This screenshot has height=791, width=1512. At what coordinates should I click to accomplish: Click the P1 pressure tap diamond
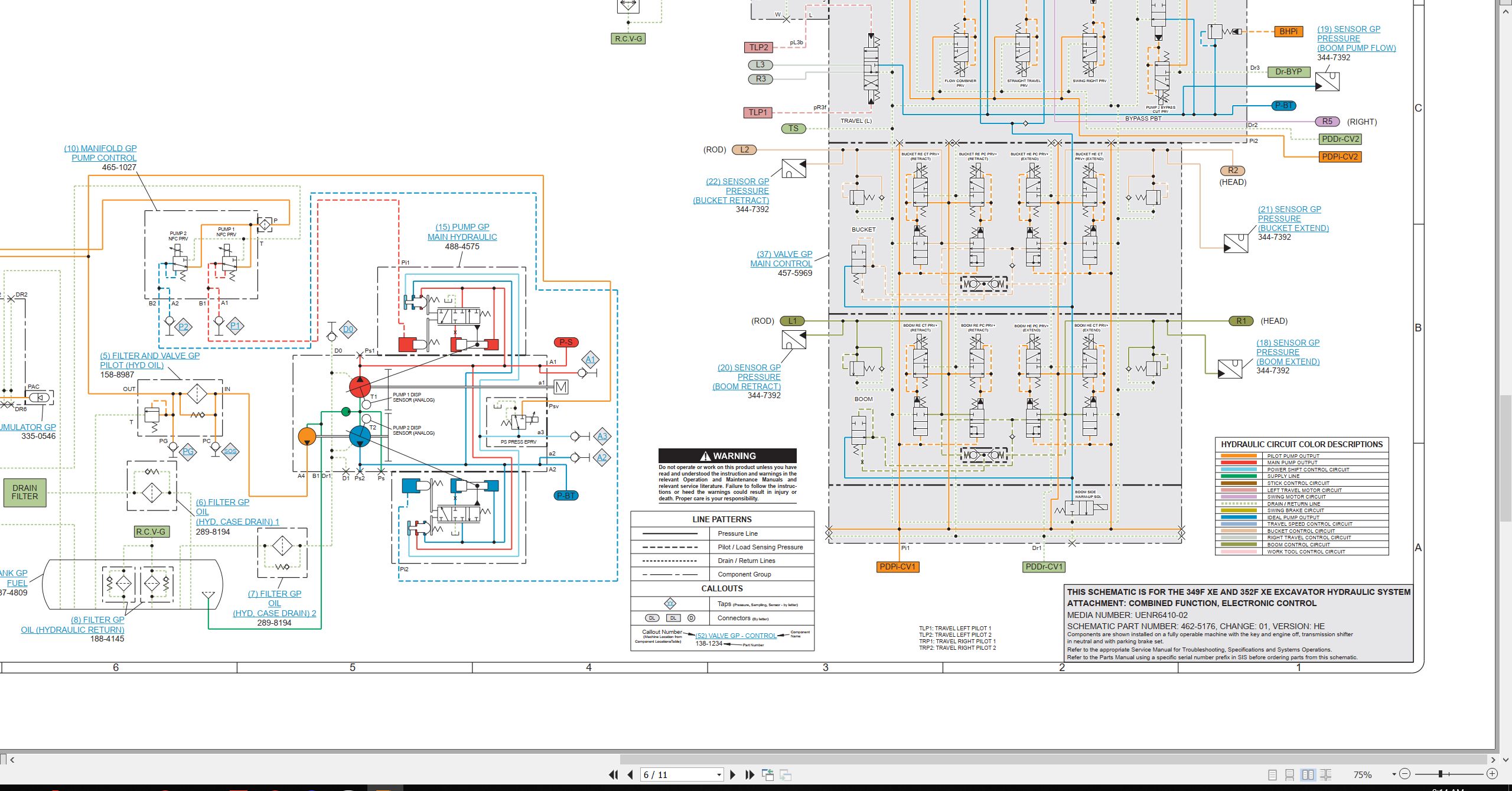pyautogui.click(x=235, y=325)
